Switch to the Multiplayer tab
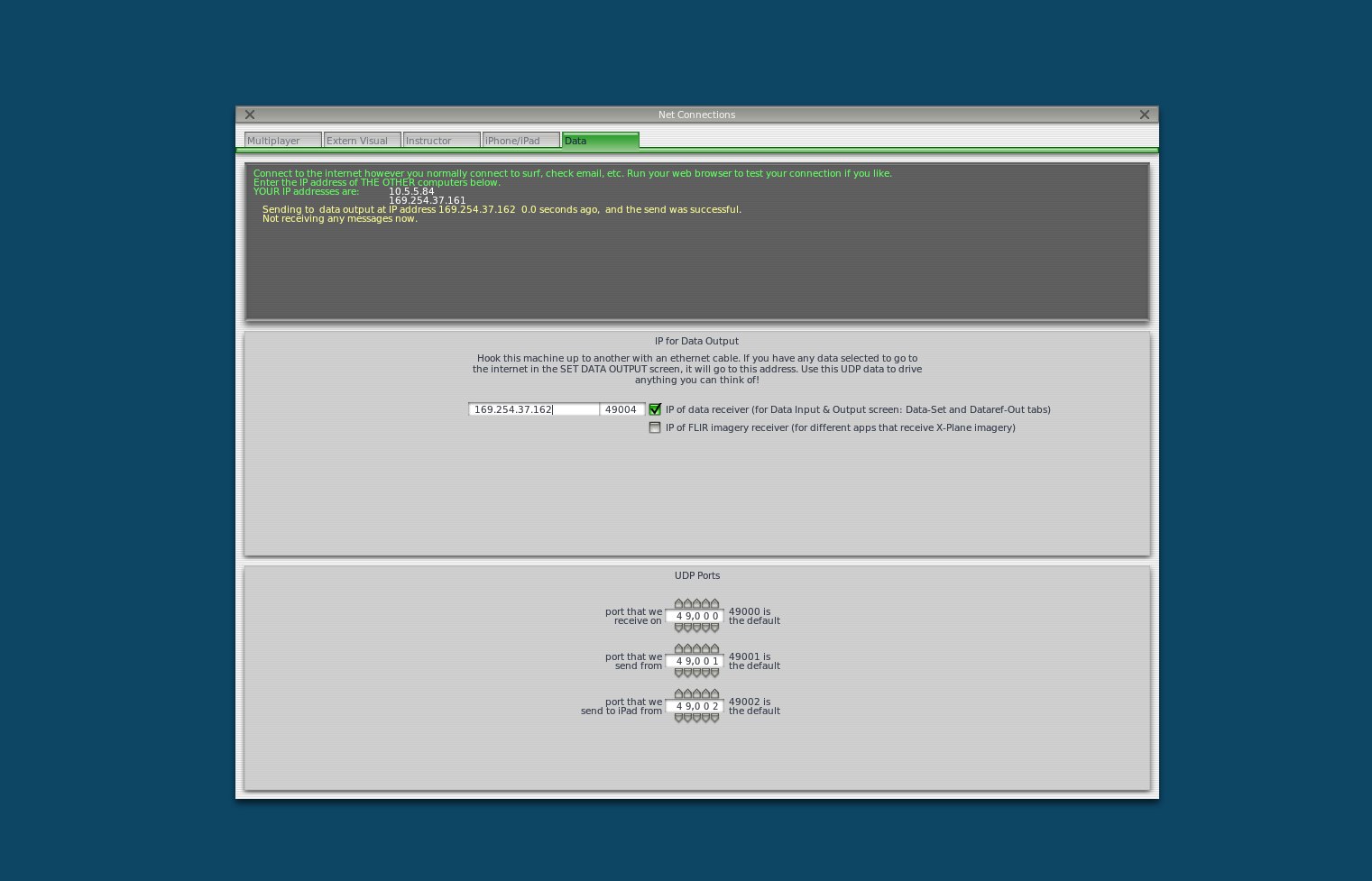The image size is (1372, 881). 282,140
